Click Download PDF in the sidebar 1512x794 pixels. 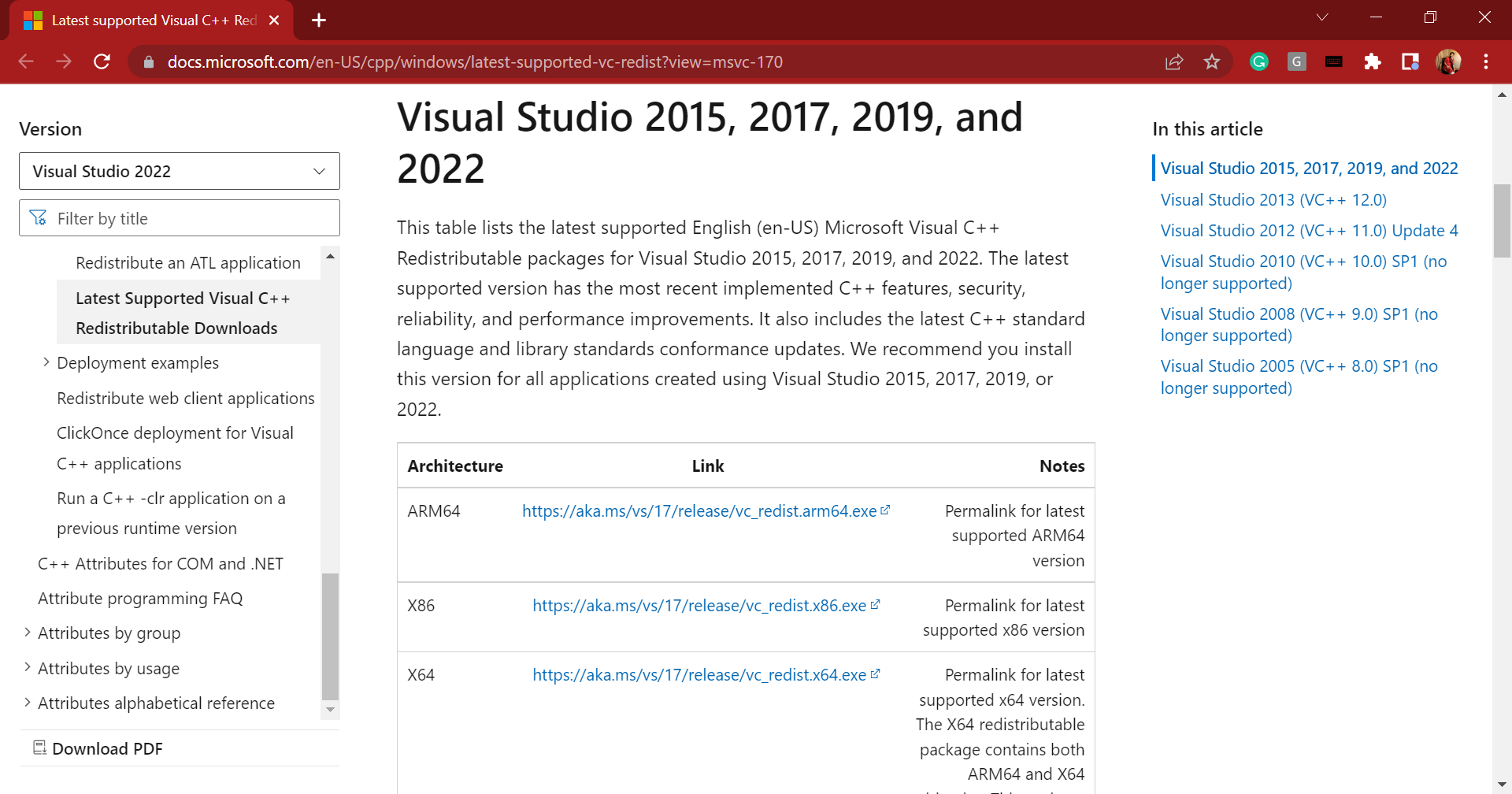tap(107, 748)
